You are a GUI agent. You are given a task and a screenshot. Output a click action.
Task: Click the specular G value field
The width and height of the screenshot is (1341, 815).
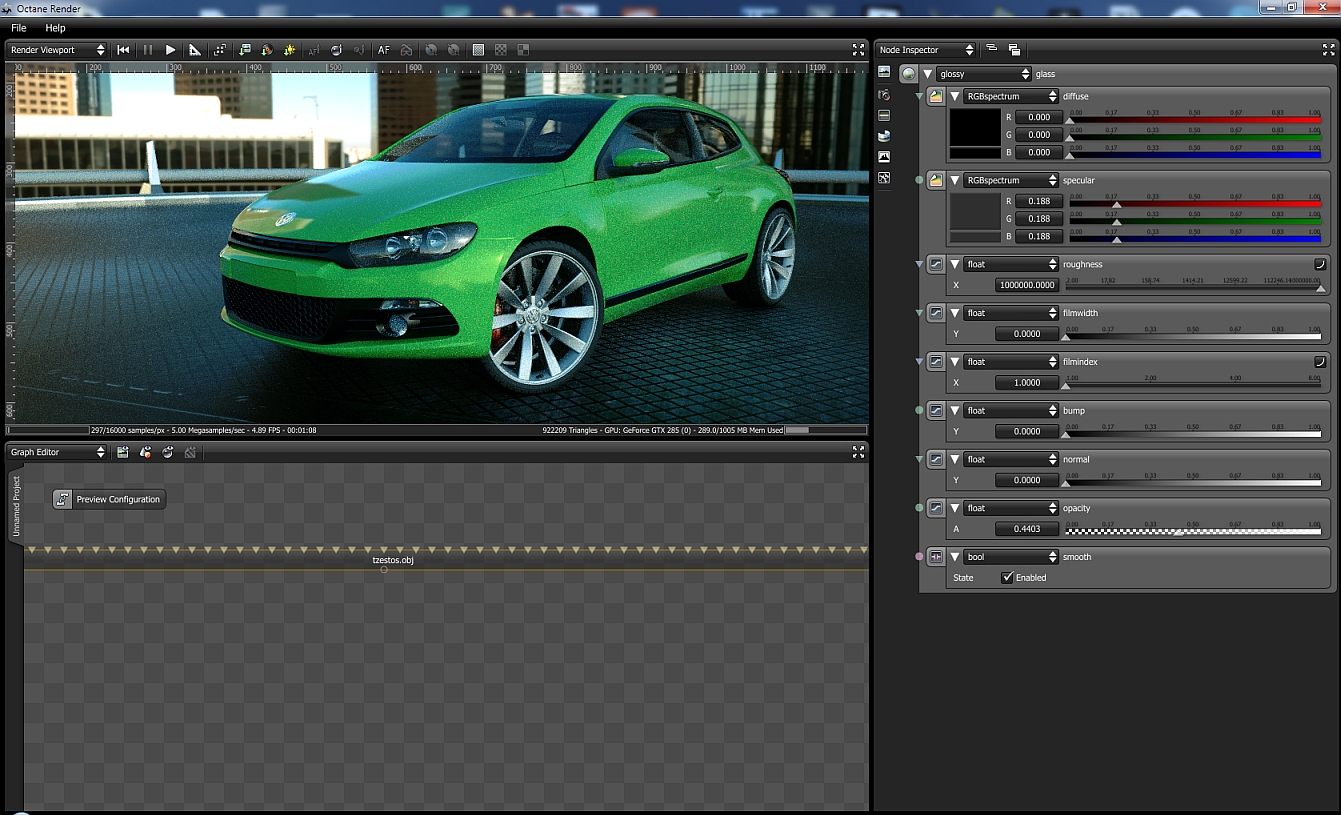[x=1038, y=219]
